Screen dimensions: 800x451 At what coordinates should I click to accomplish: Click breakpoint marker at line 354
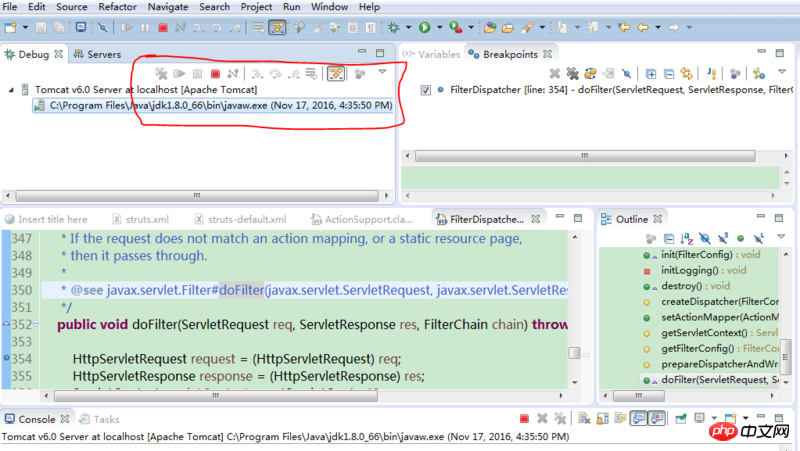click(x=6, y=358)
